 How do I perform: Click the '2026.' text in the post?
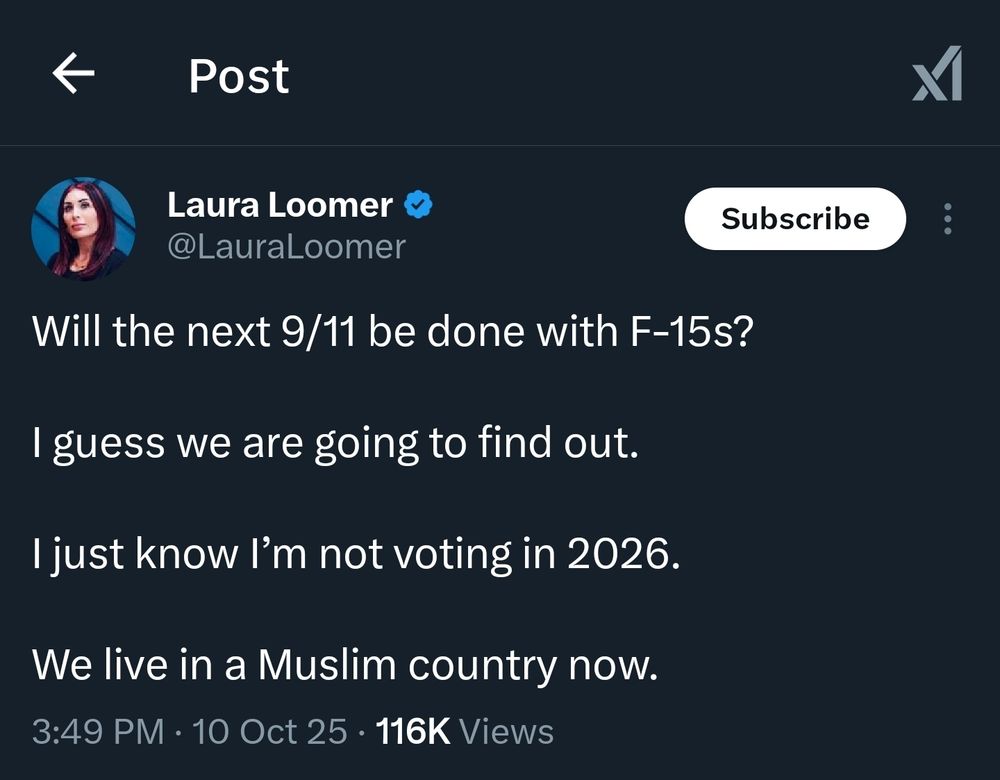coord(624,554)
